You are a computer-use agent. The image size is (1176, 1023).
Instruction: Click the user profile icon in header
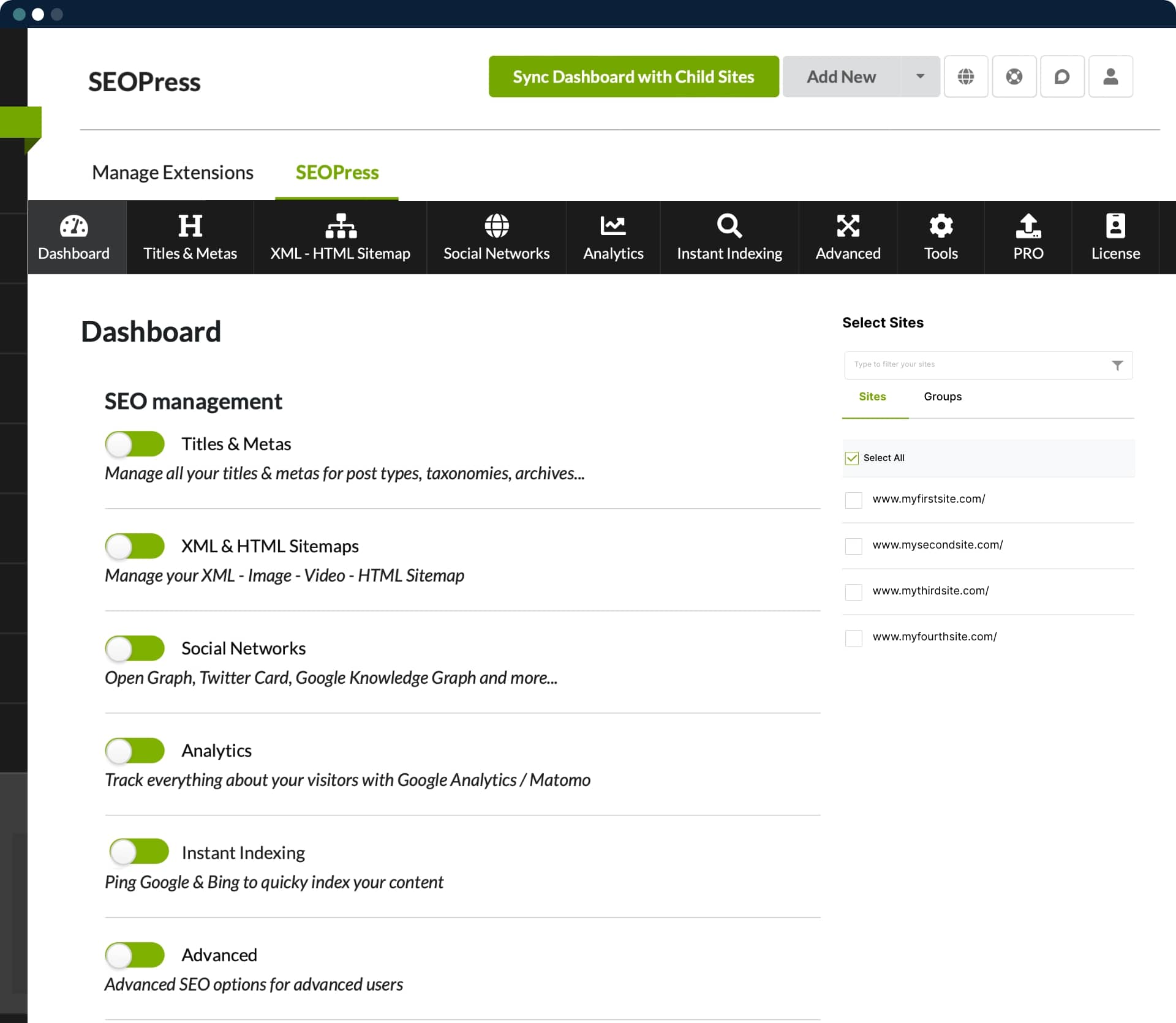[x=1110, y=77]
